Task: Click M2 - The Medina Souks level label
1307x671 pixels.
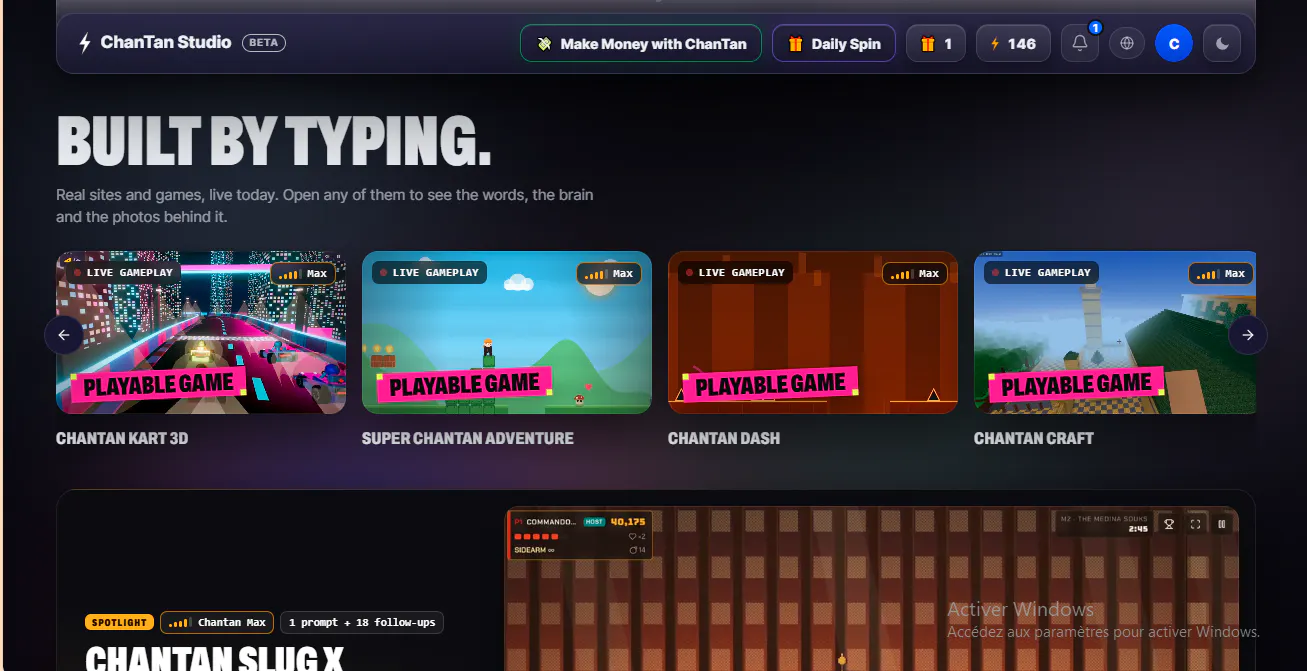Action: [1106, 518]
